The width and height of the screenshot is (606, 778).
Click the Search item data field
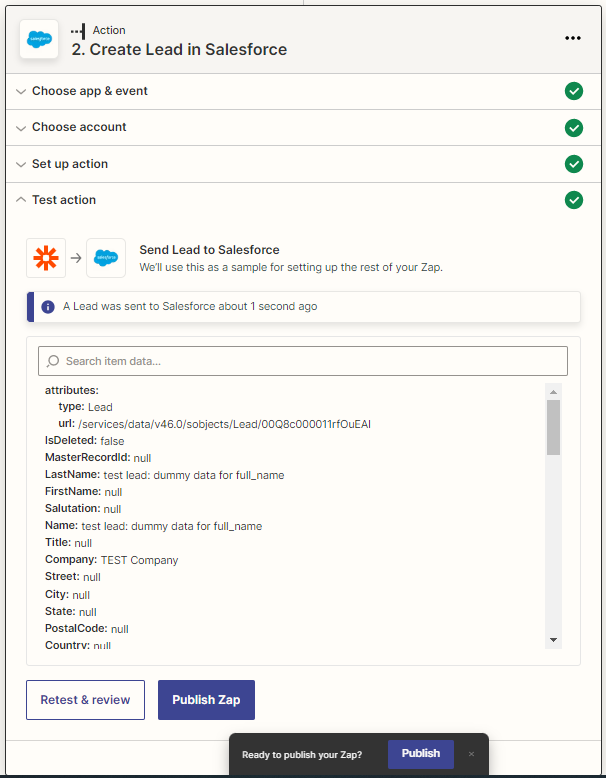(x=303, y=361)
